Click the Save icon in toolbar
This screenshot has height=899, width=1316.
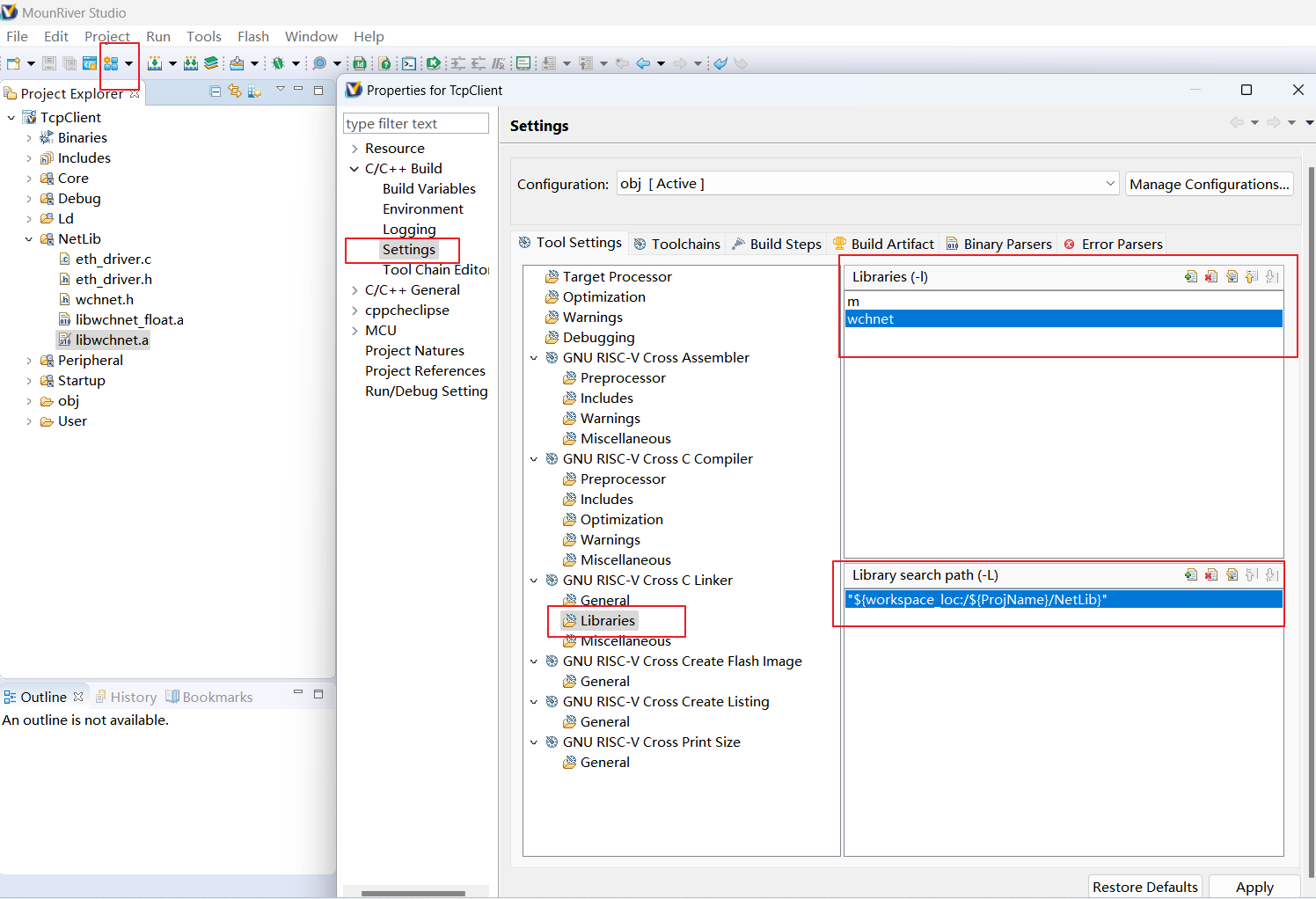[x=49, y=63]
